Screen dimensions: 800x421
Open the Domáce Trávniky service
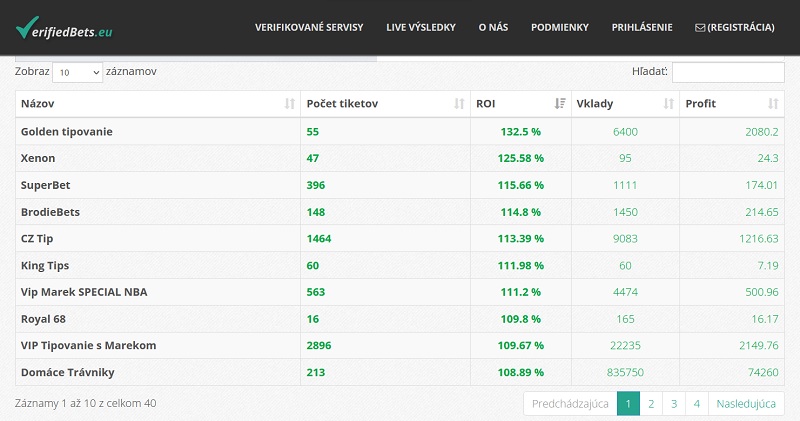[x=67, y=373]
